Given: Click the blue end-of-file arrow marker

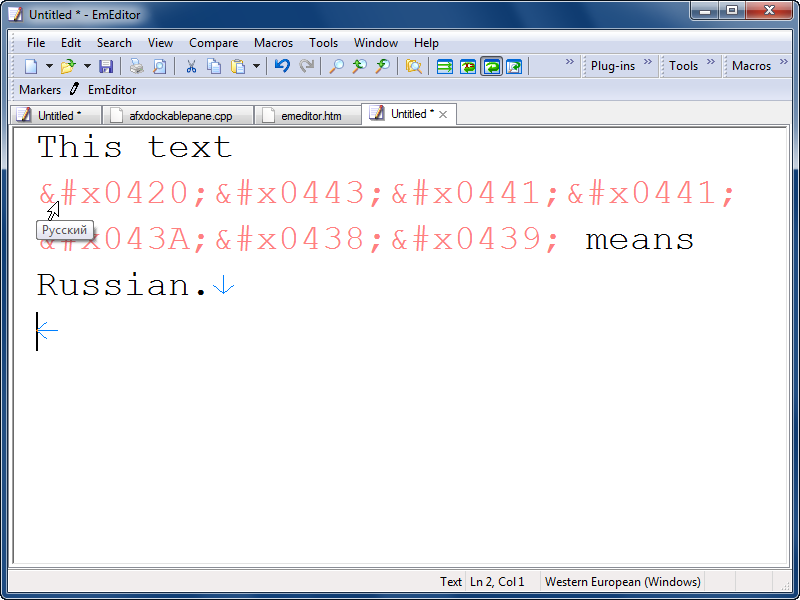Looking at the screenshot, I should (x=47, y=331).
